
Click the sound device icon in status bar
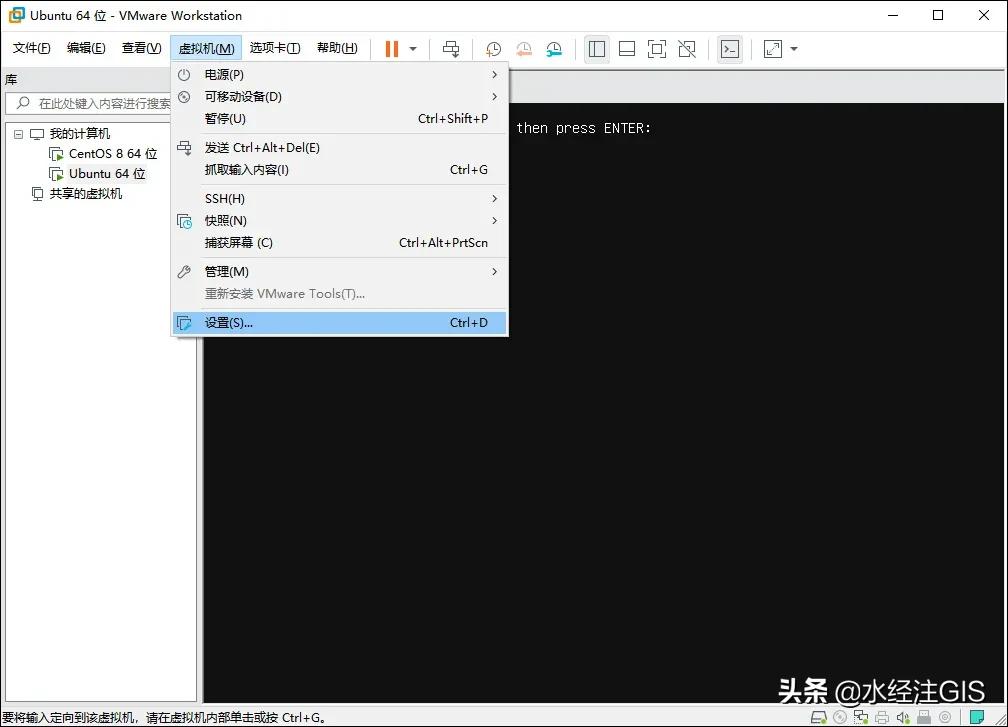[x=901, y=717]
